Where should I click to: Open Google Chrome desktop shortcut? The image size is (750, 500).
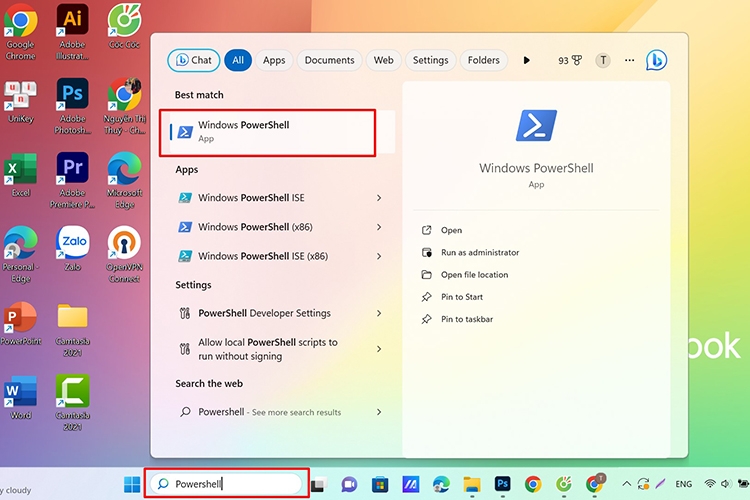click(x=21, y=33)
